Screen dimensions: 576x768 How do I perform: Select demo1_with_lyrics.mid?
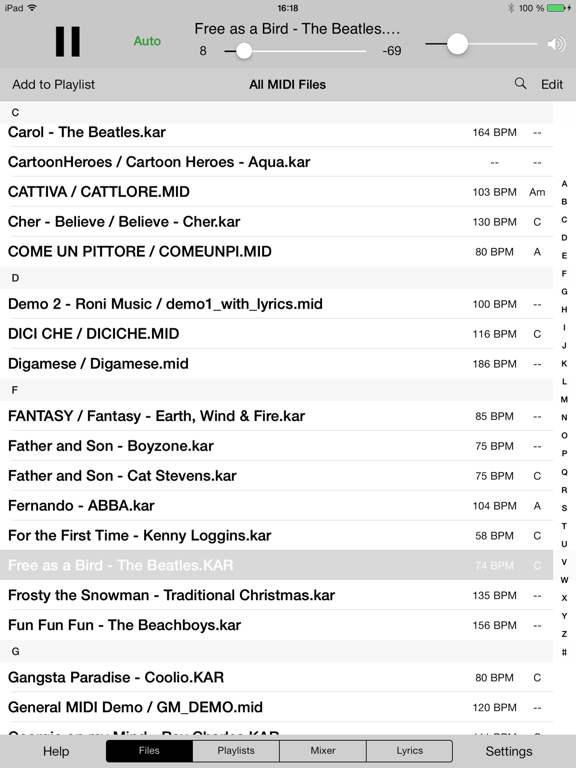277,304
